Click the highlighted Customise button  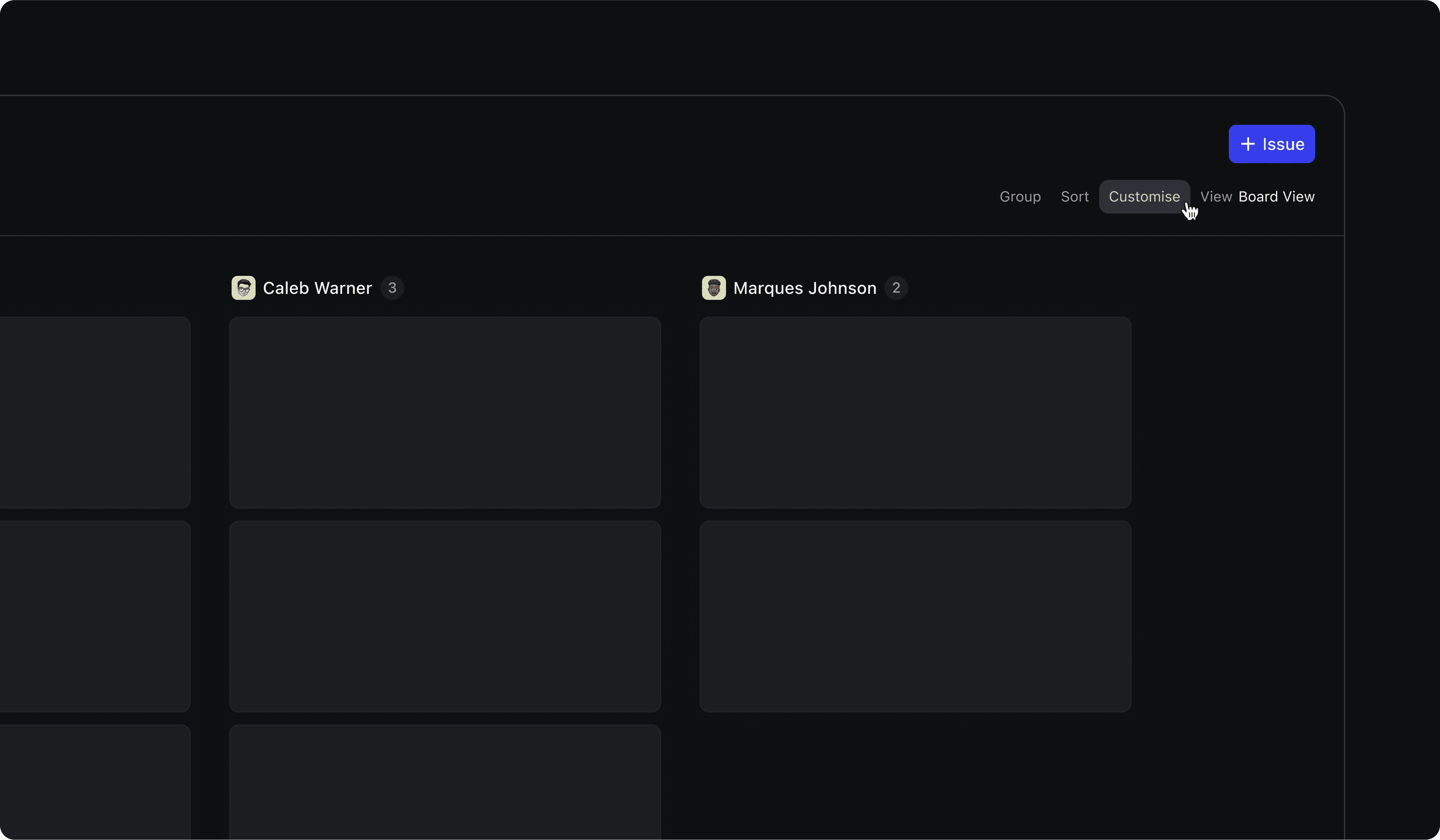pos(1144,196)
